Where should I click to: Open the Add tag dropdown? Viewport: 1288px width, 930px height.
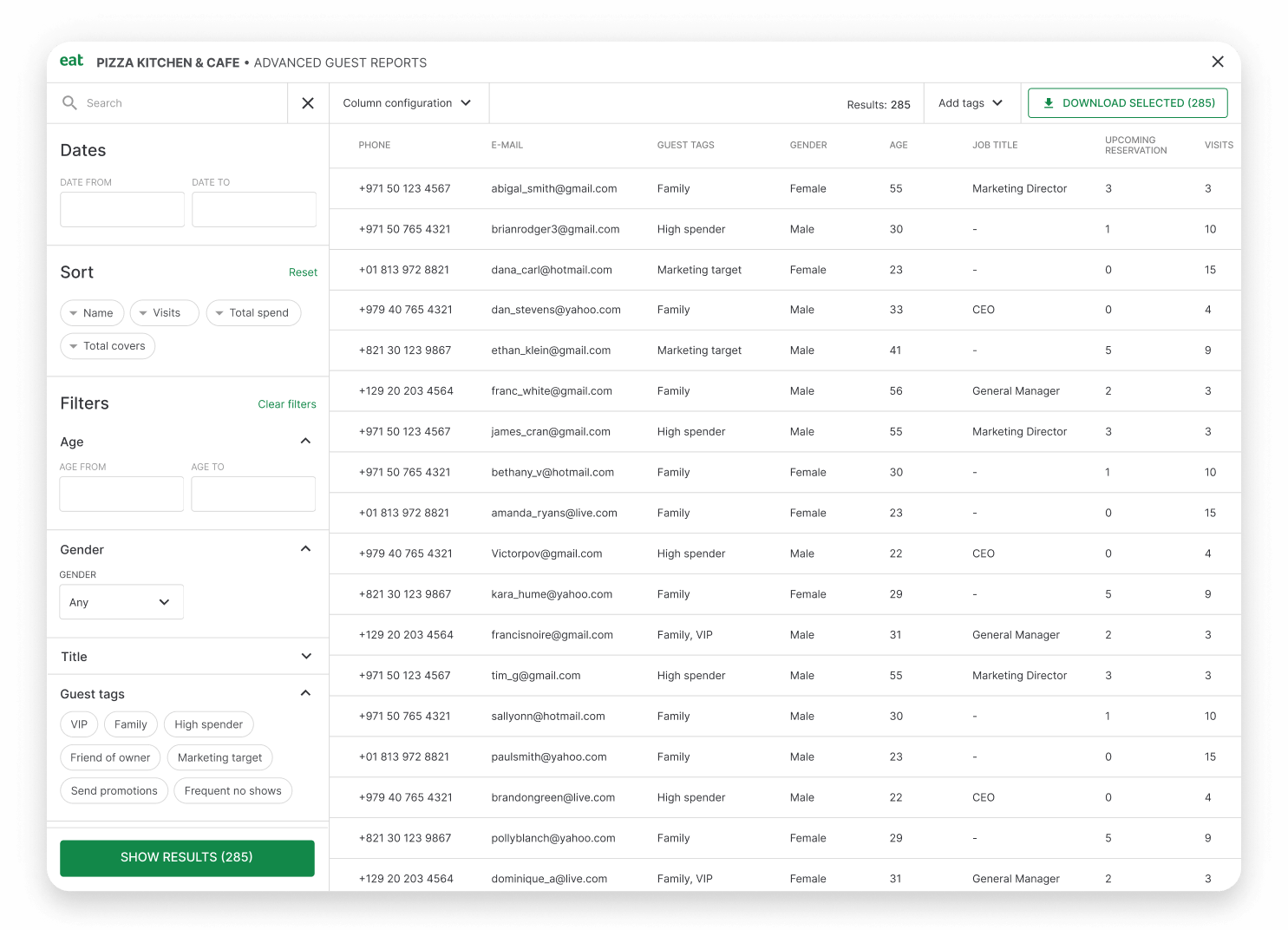[x=971, y=102]
